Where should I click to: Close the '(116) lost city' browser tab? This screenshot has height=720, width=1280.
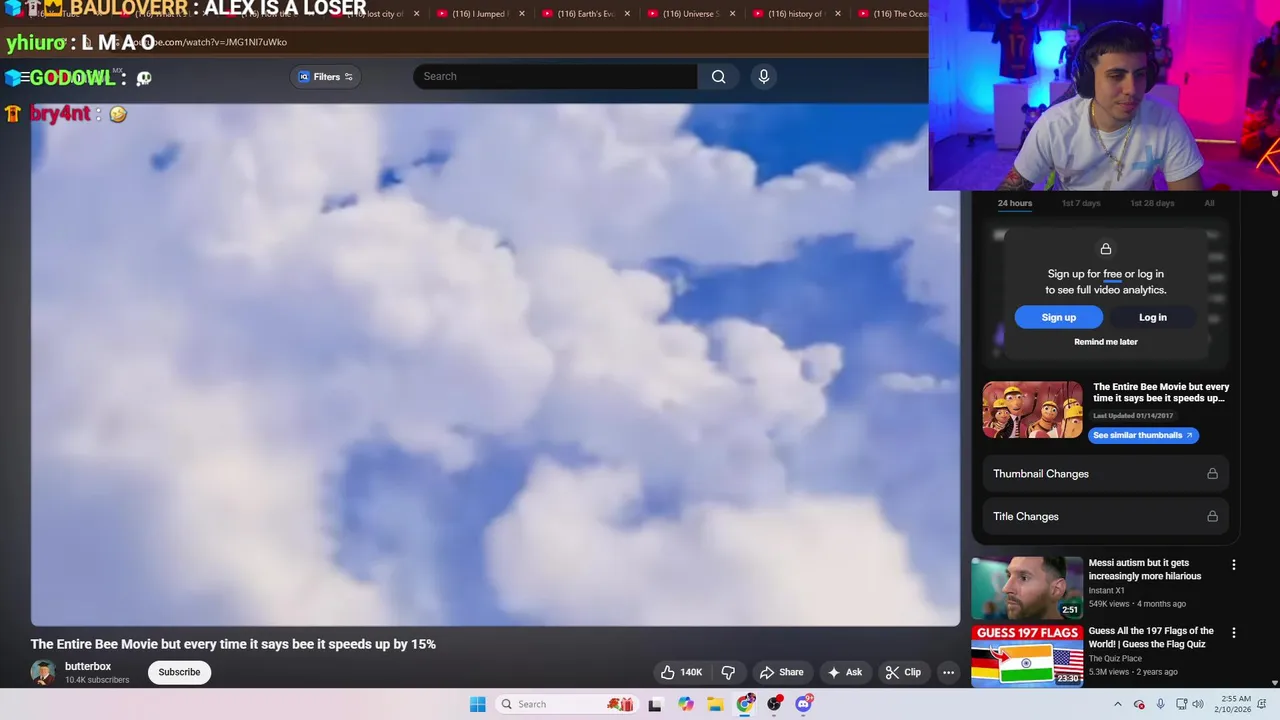[x=416, y=14]
